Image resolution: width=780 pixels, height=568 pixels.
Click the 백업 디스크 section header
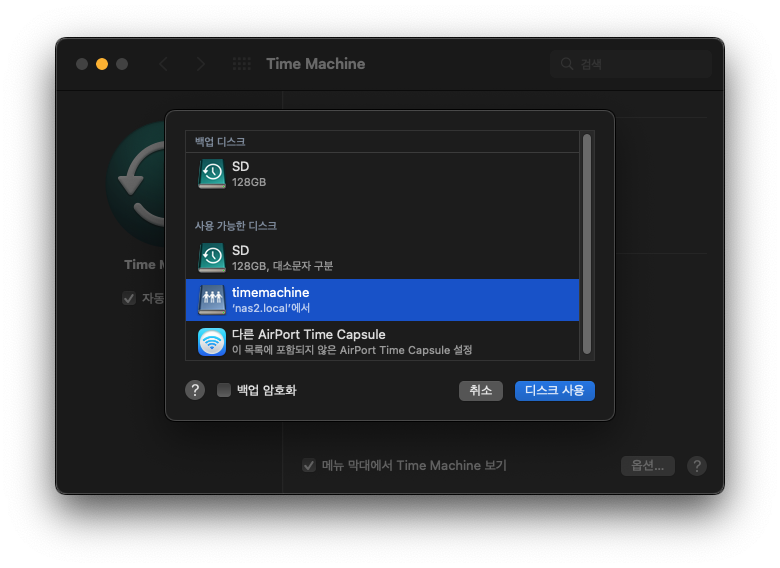pos(220,142)
